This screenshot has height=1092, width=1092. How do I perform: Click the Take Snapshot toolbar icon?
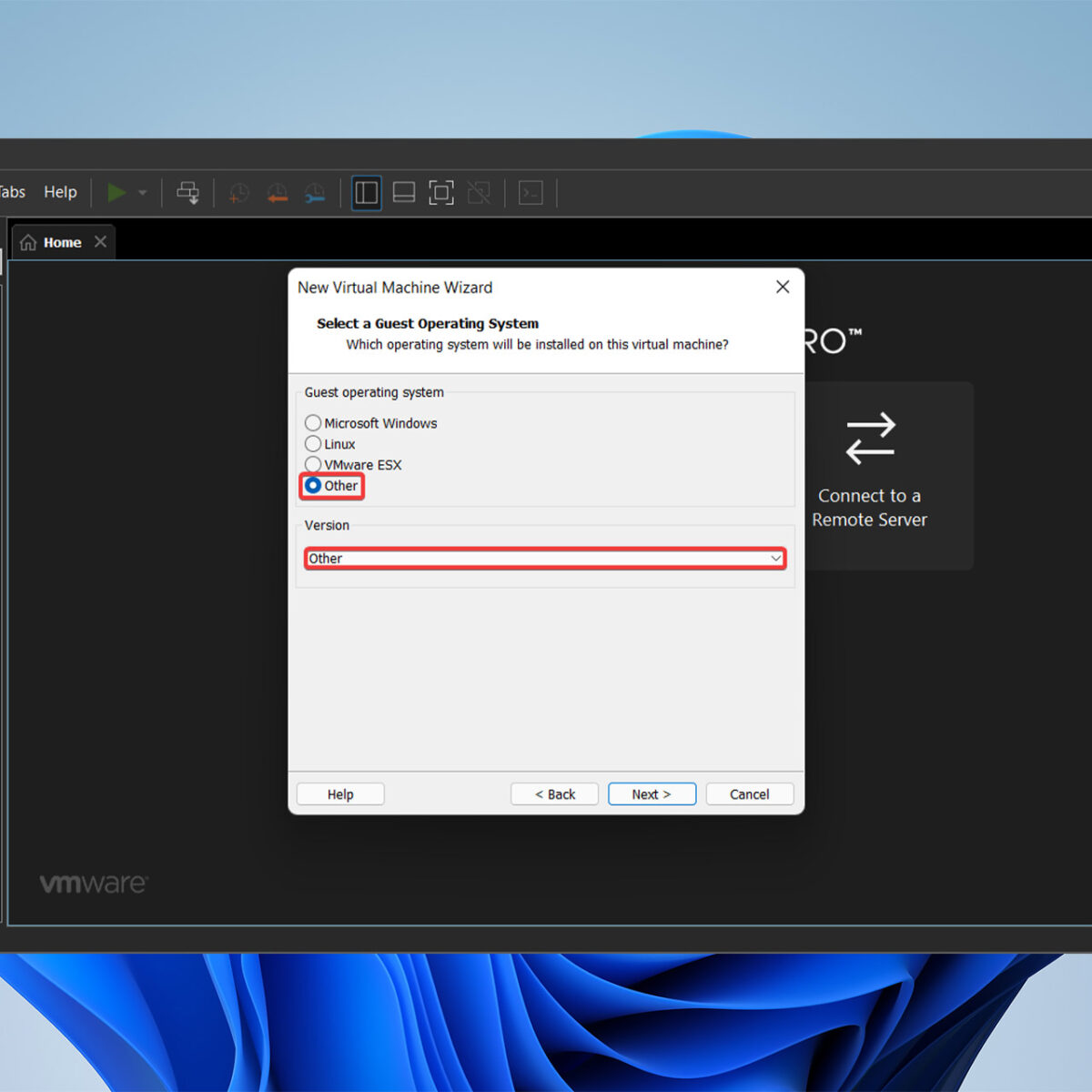coord(239,193)
